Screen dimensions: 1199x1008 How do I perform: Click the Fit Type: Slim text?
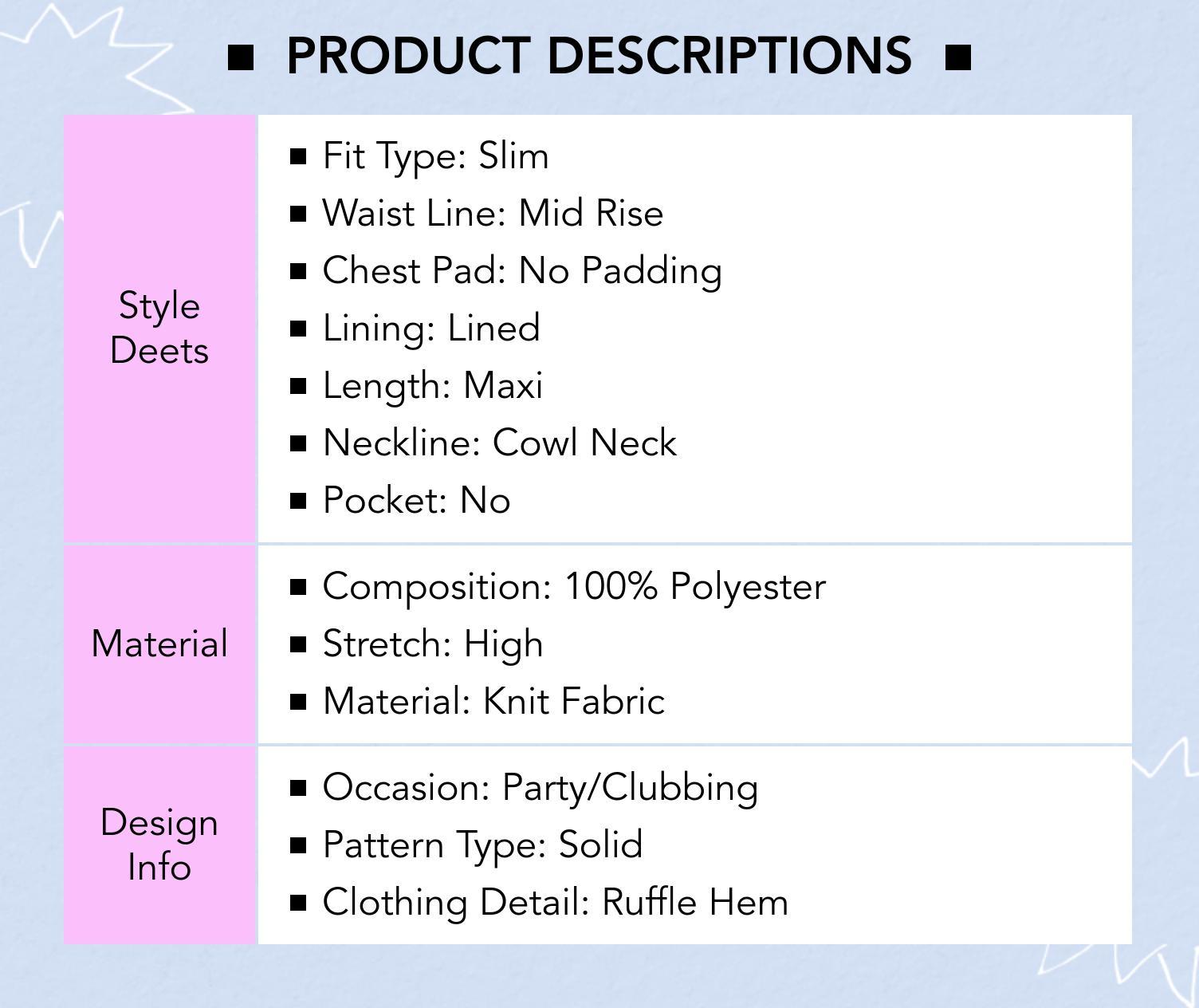pos(435,156)
